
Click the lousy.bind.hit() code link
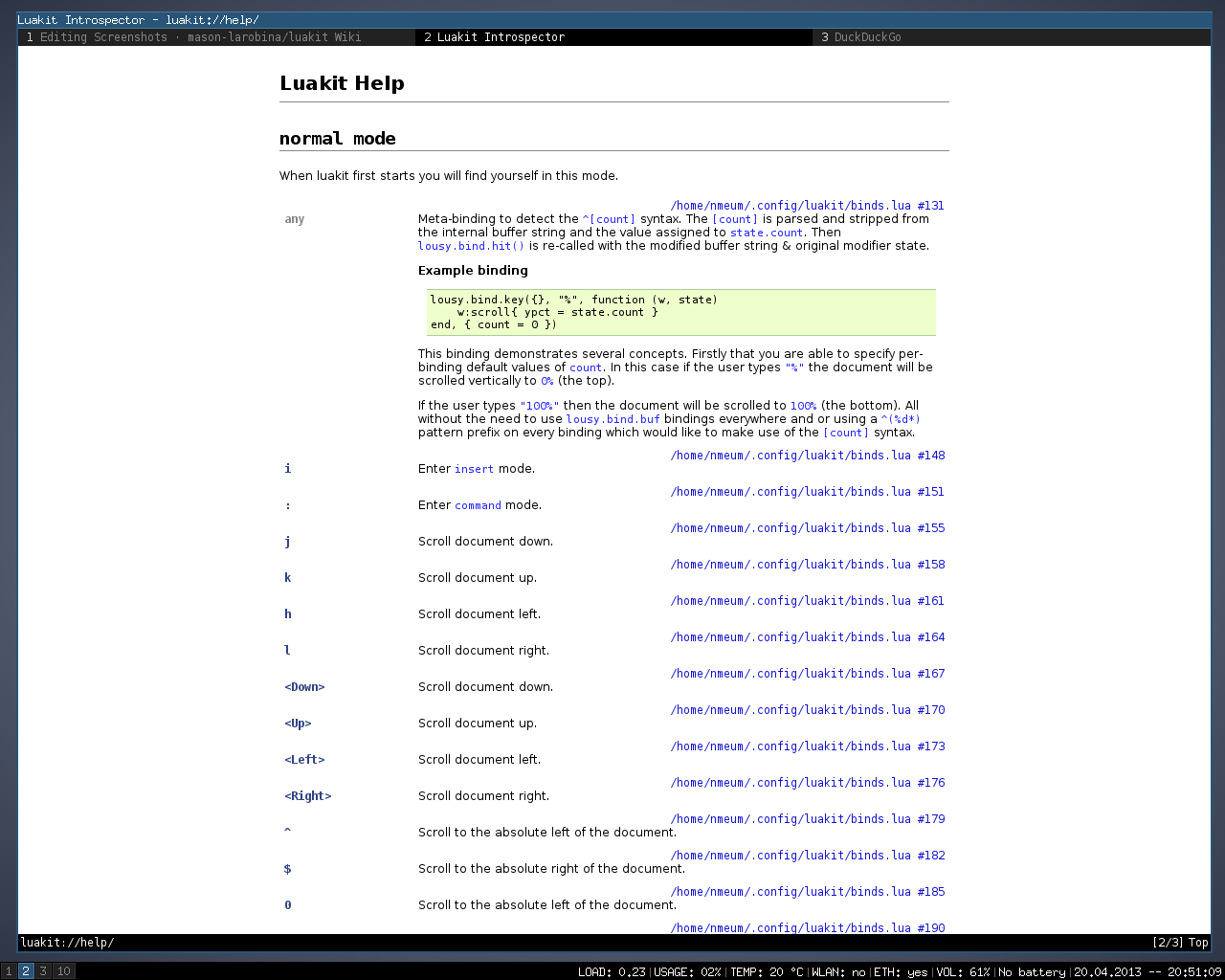[471, 246]
